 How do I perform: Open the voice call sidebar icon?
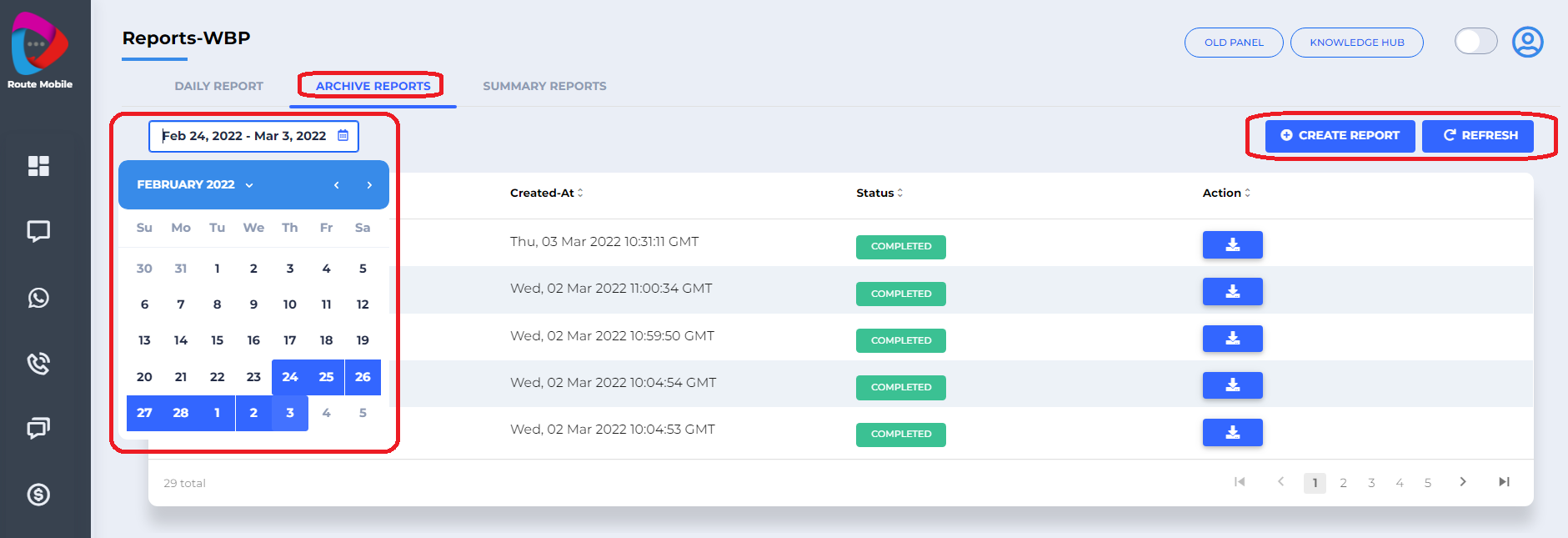tap(38, 363)
